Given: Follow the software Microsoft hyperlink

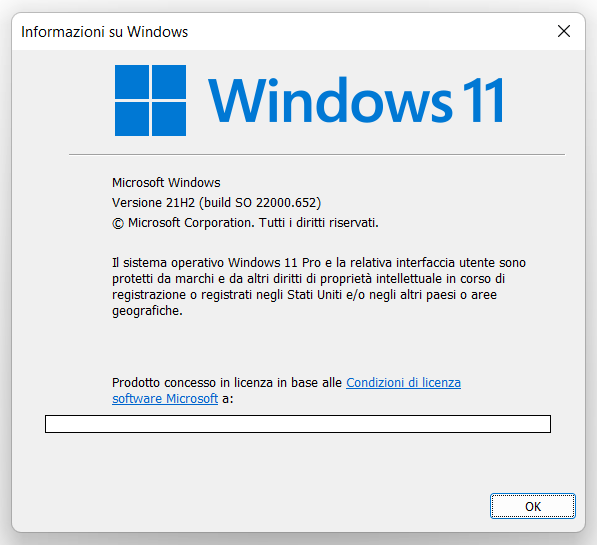Looking at the screenshot, I should pyautogui.click(x=165, y=398).
